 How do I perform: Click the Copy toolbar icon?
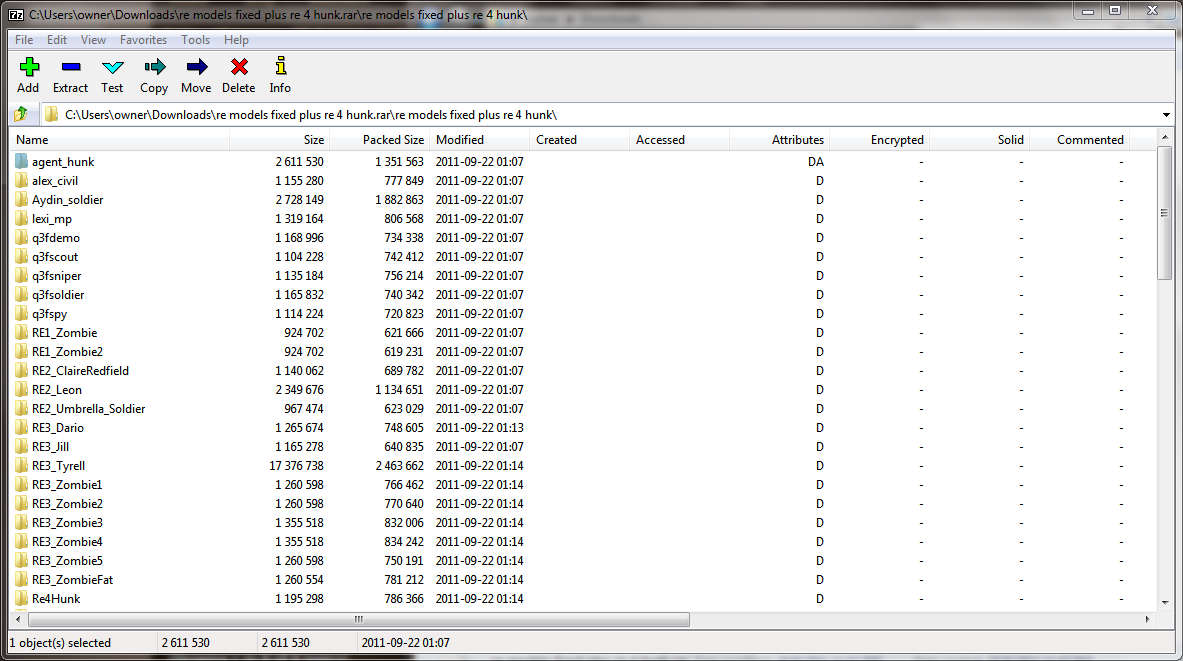tap(155, 67)
